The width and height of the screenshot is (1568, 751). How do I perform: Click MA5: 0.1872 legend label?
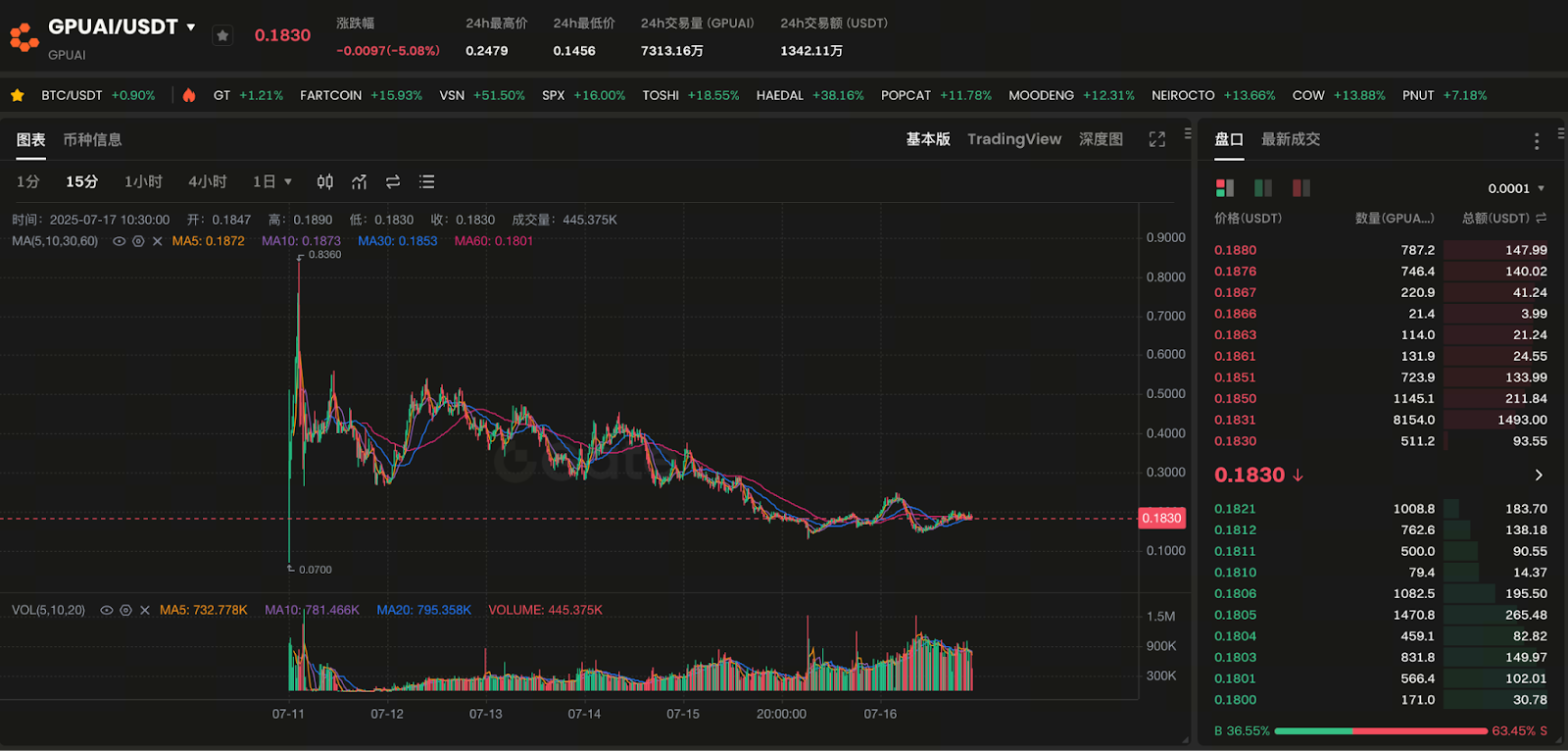pos(209,241)
